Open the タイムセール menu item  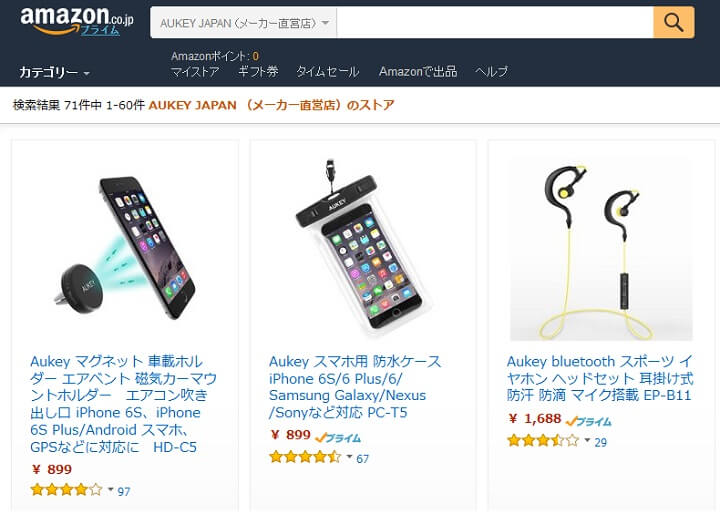(327, 72)
